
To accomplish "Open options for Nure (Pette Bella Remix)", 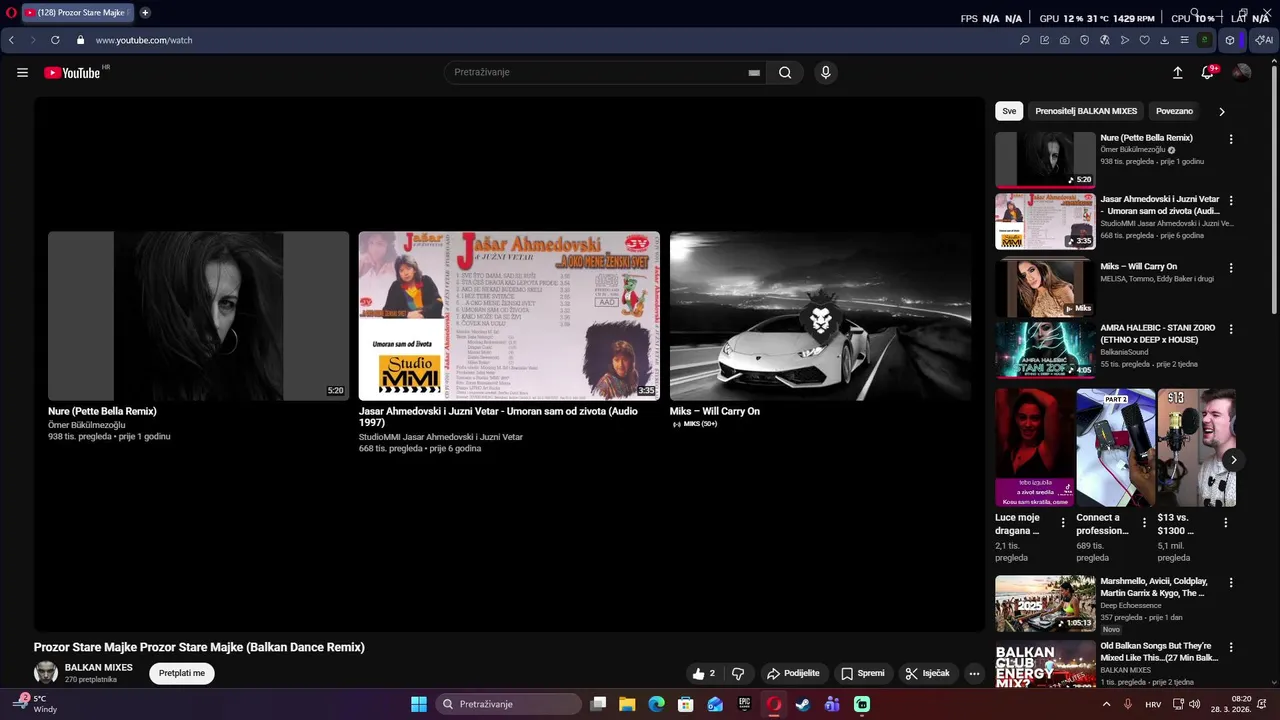I will click(1231, 139).
